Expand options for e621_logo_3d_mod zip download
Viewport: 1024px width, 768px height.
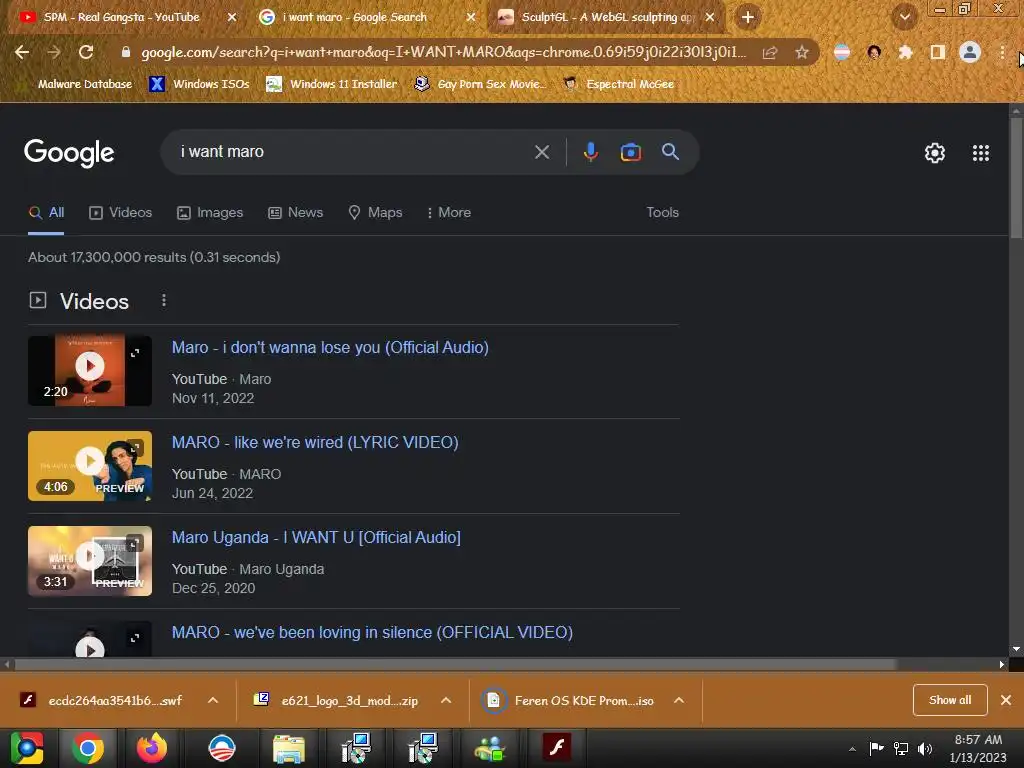coord(446,700)
